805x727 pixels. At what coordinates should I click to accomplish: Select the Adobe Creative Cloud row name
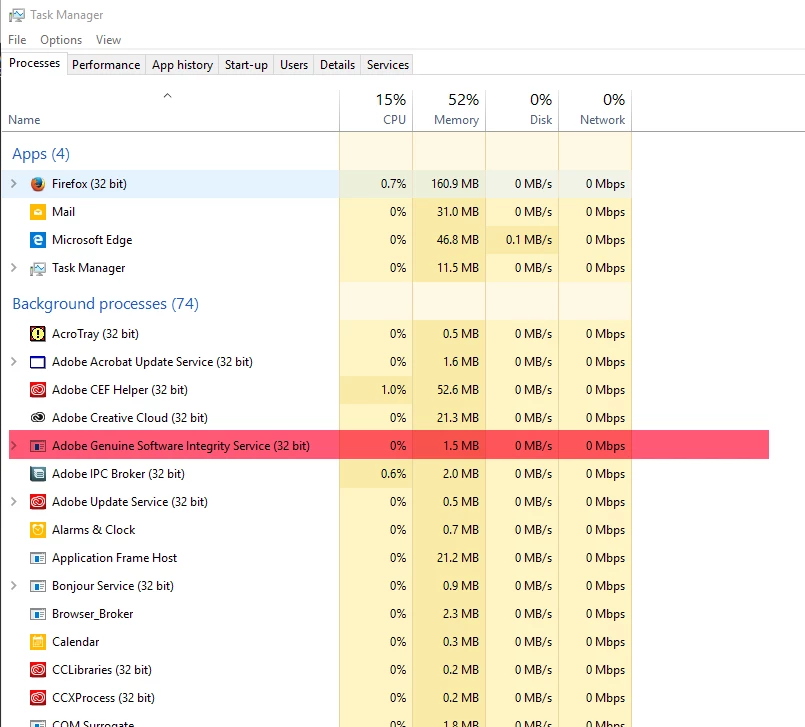130,418
